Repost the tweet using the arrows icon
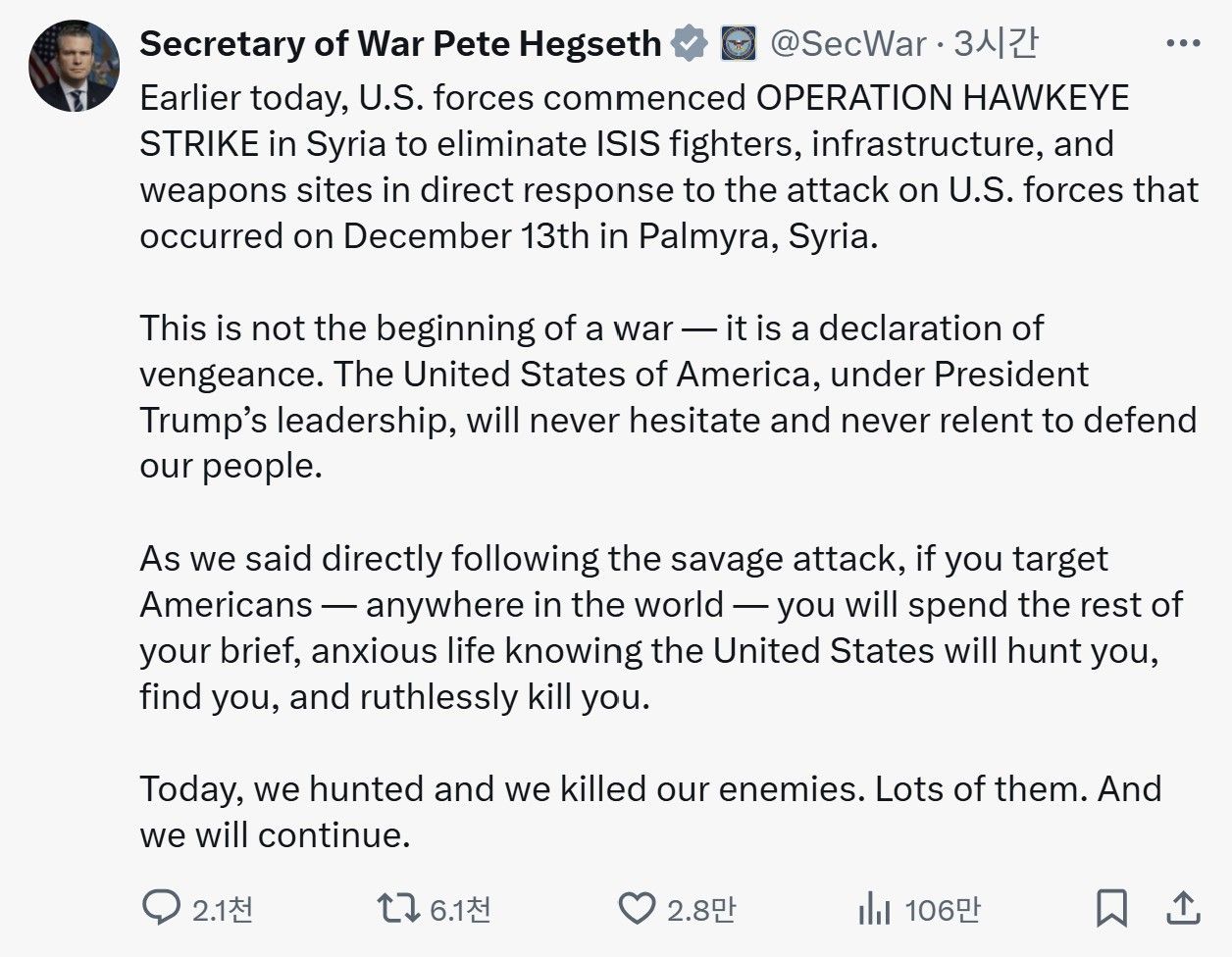 (398, 908)
